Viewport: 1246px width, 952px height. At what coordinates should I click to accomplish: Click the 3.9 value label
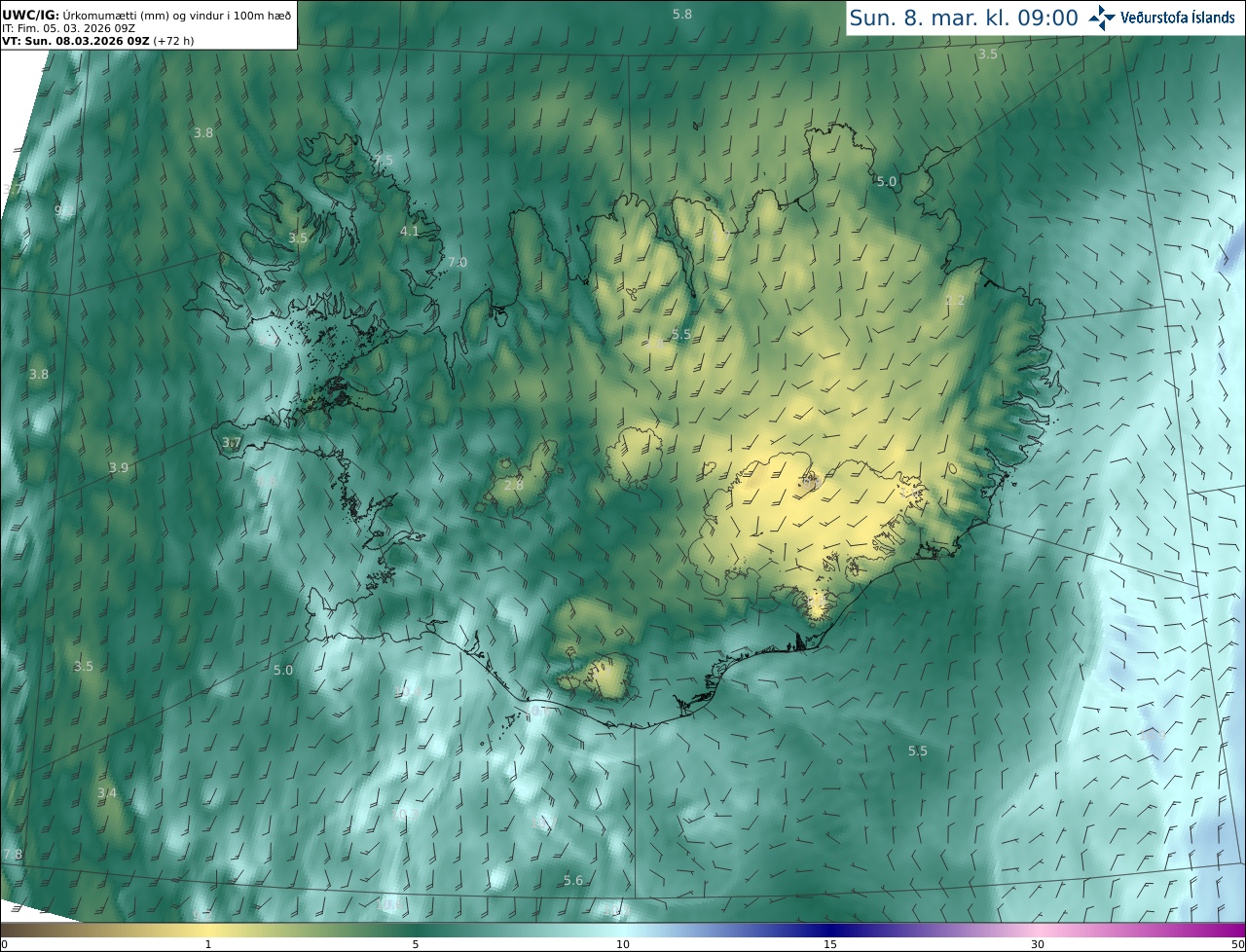click(x=118, y=467)
